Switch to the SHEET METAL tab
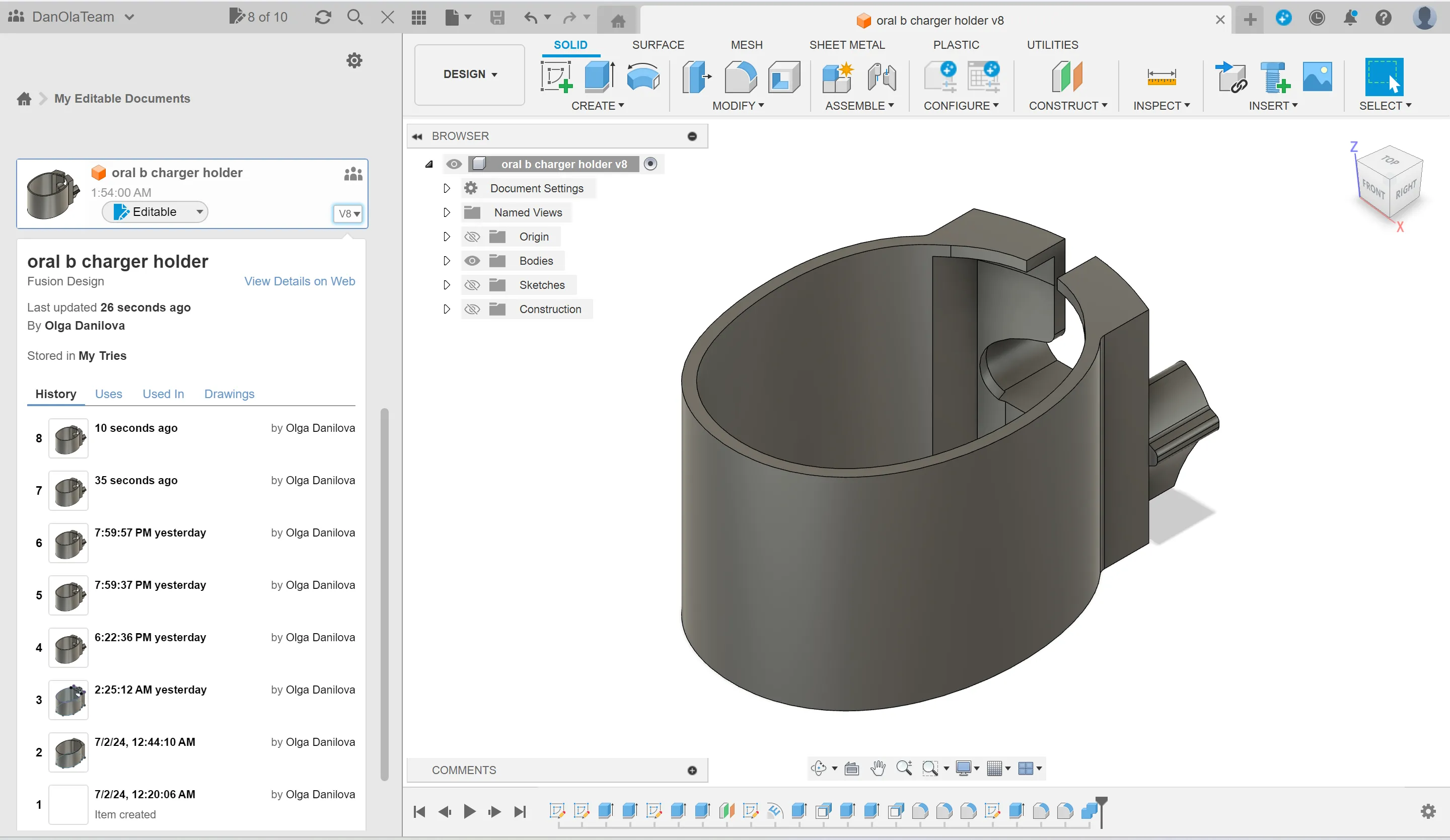Screen dimensions: 1450x840 click(847, 45)
